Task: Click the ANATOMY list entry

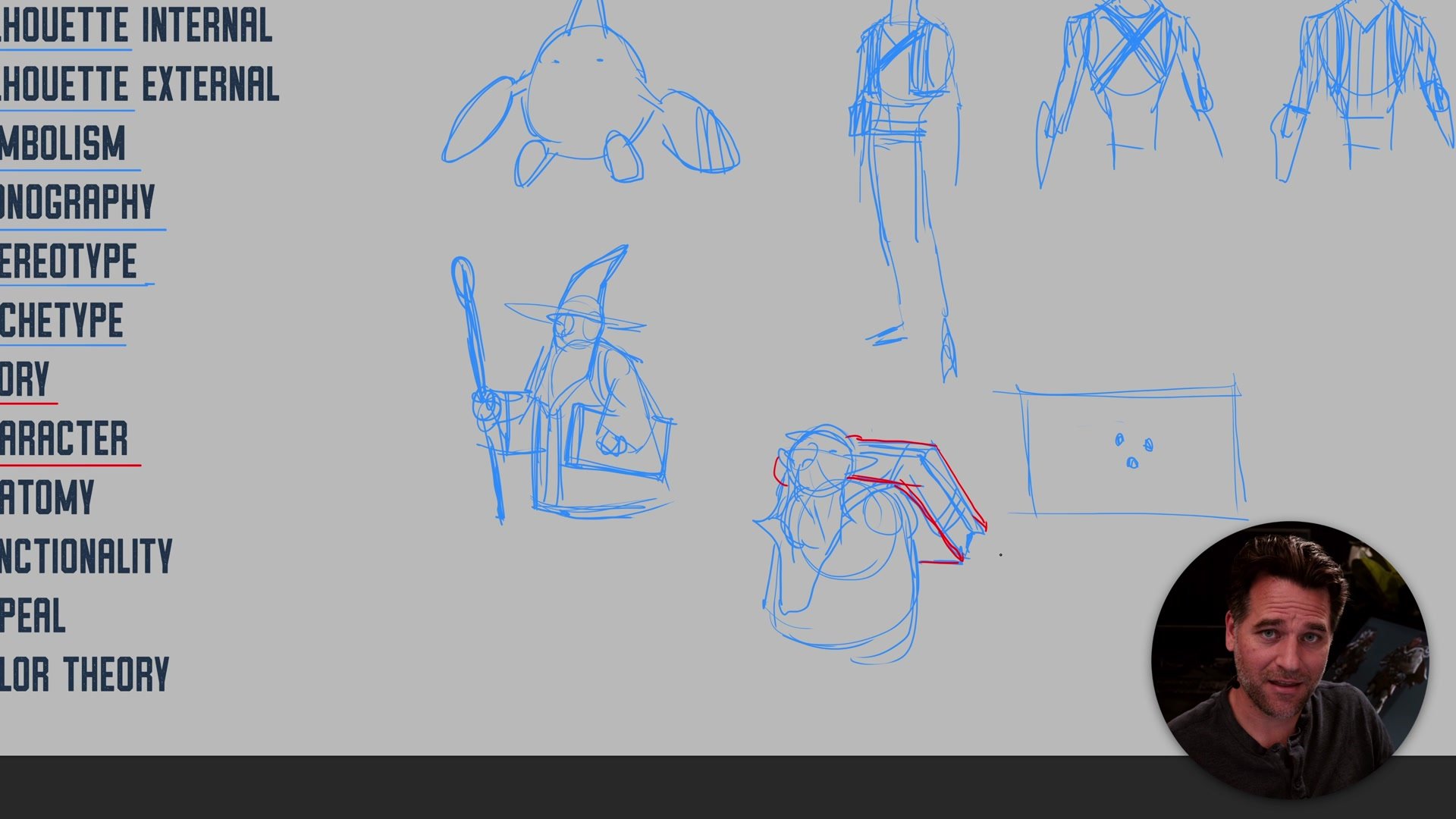Action: pyautogui.click(x=46, y=498)
